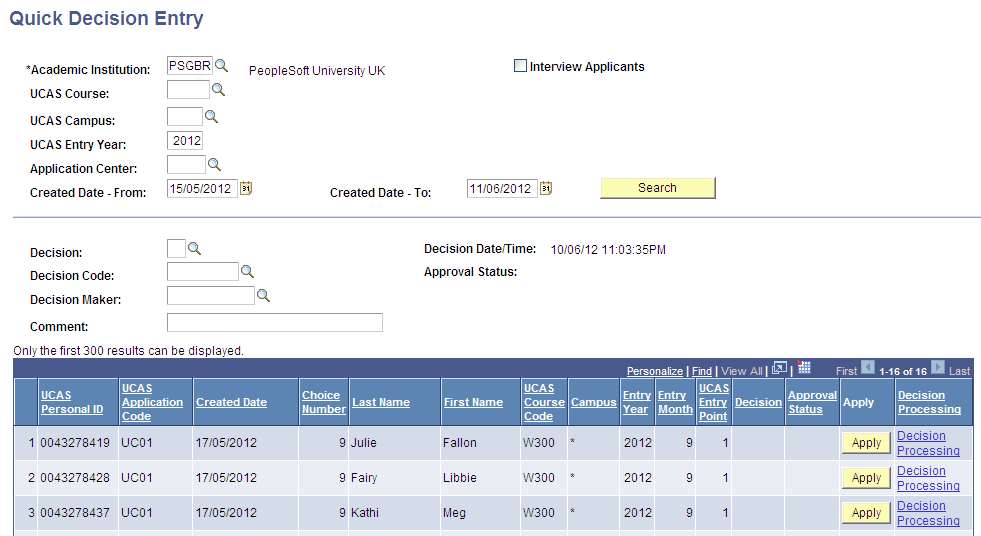Focus the UCAS Campus input field
The image size is (981, 536).
click(x=185, y=116)
